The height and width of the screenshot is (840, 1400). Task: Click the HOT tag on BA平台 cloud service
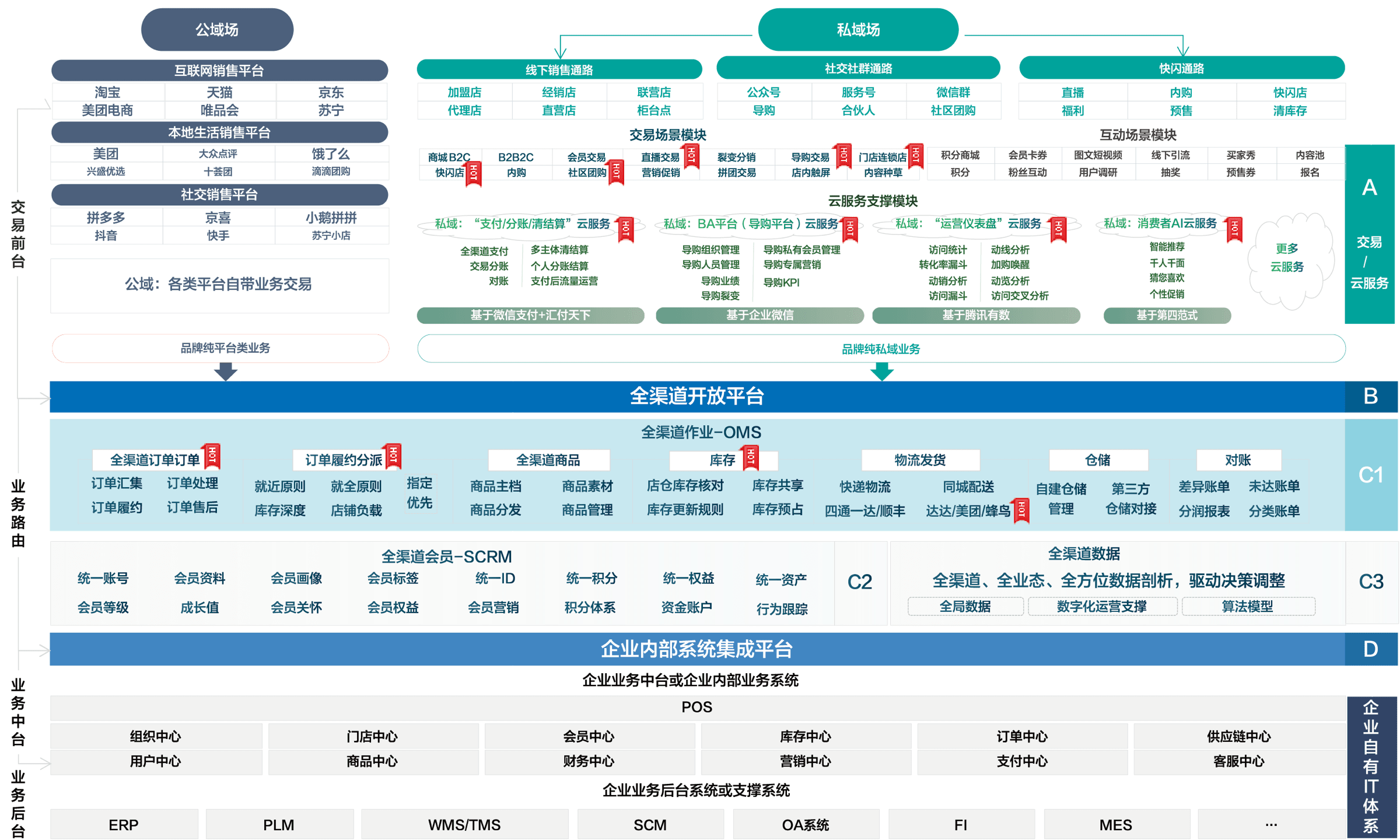[x=850, y=229]
